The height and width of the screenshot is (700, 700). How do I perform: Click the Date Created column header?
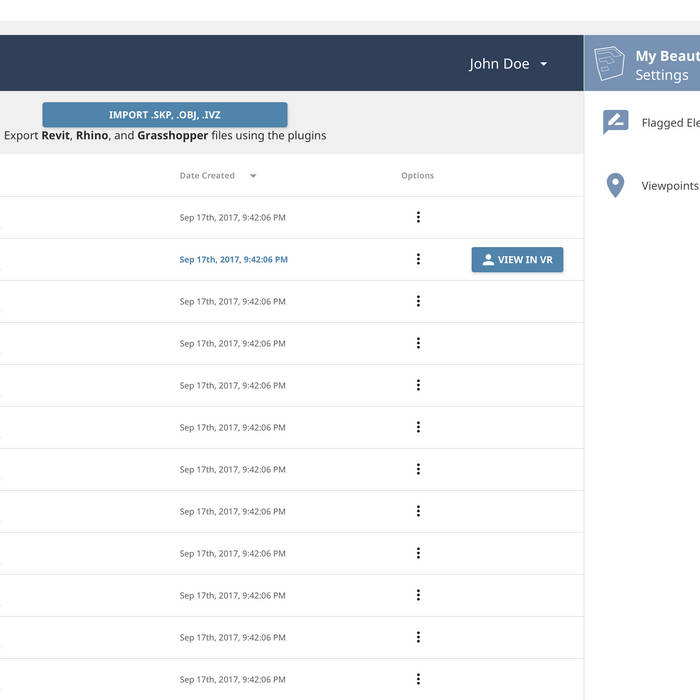point(207,176)
